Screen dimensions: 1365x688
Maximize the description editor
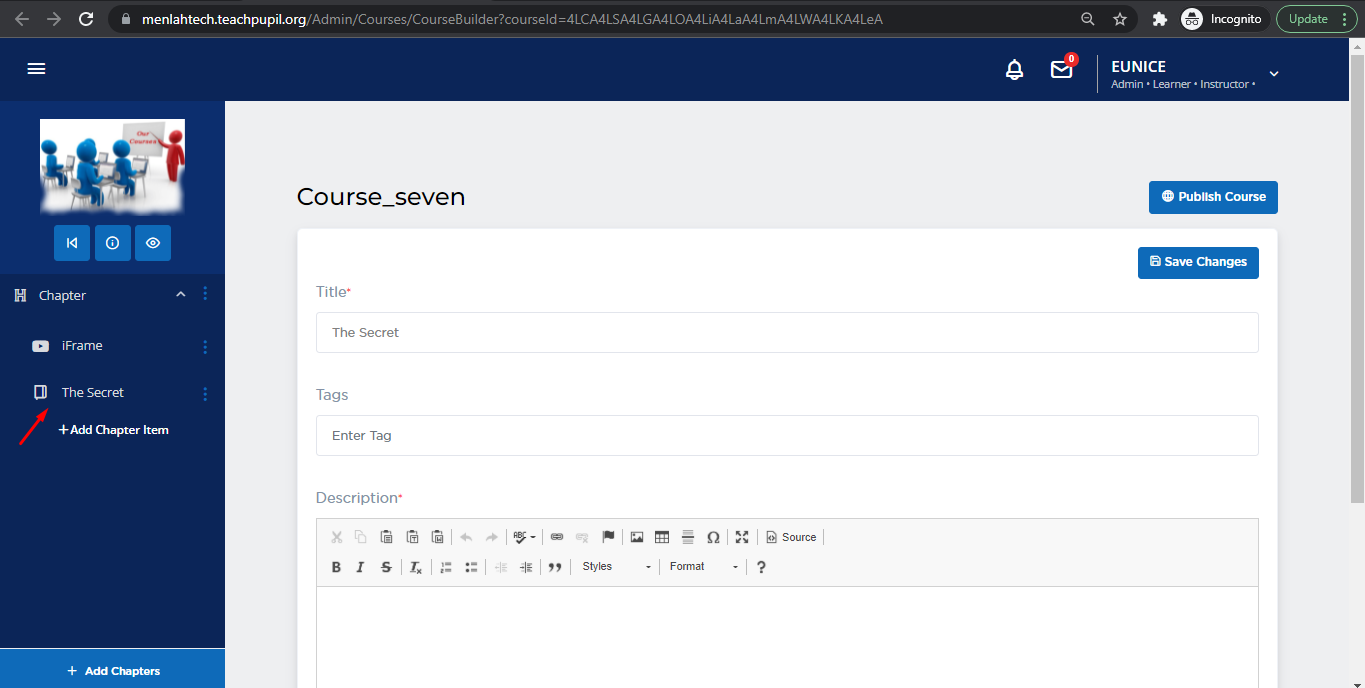pyautogui.click(x=742, y=537)
